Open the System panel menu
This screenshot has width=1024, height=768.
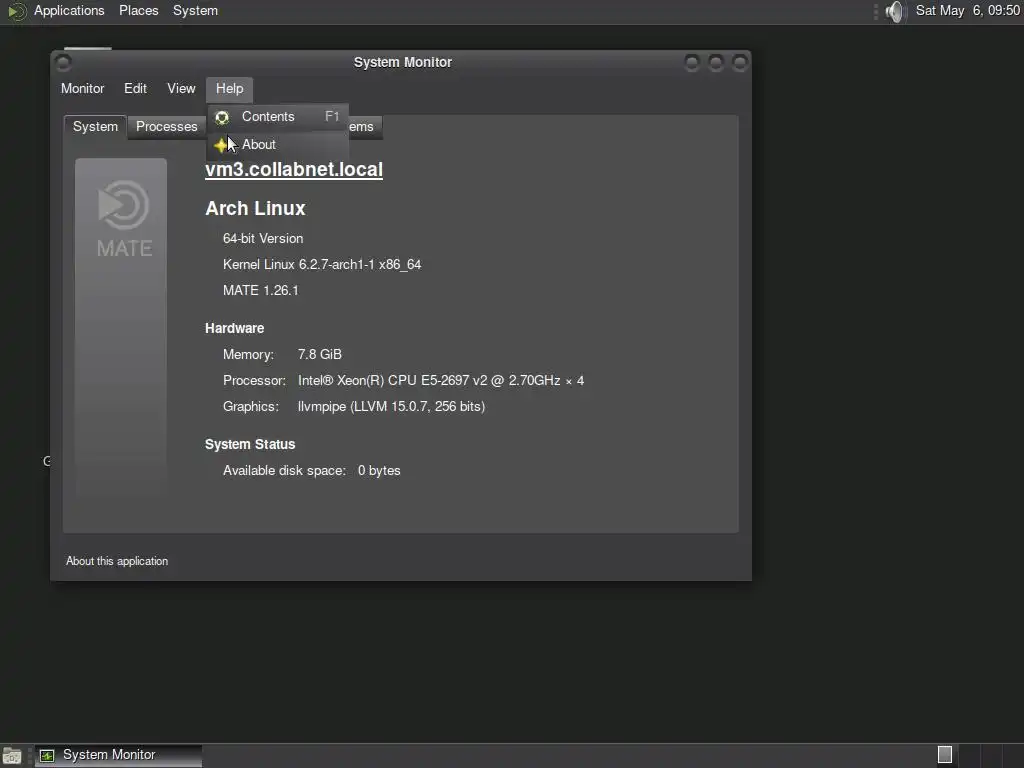click(x=195, y=10)
